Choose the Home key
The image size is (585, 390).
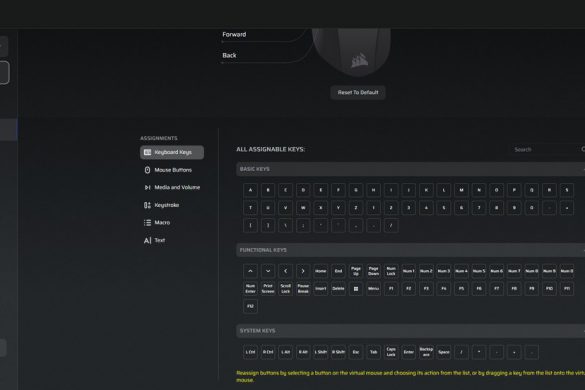(320, 271)
